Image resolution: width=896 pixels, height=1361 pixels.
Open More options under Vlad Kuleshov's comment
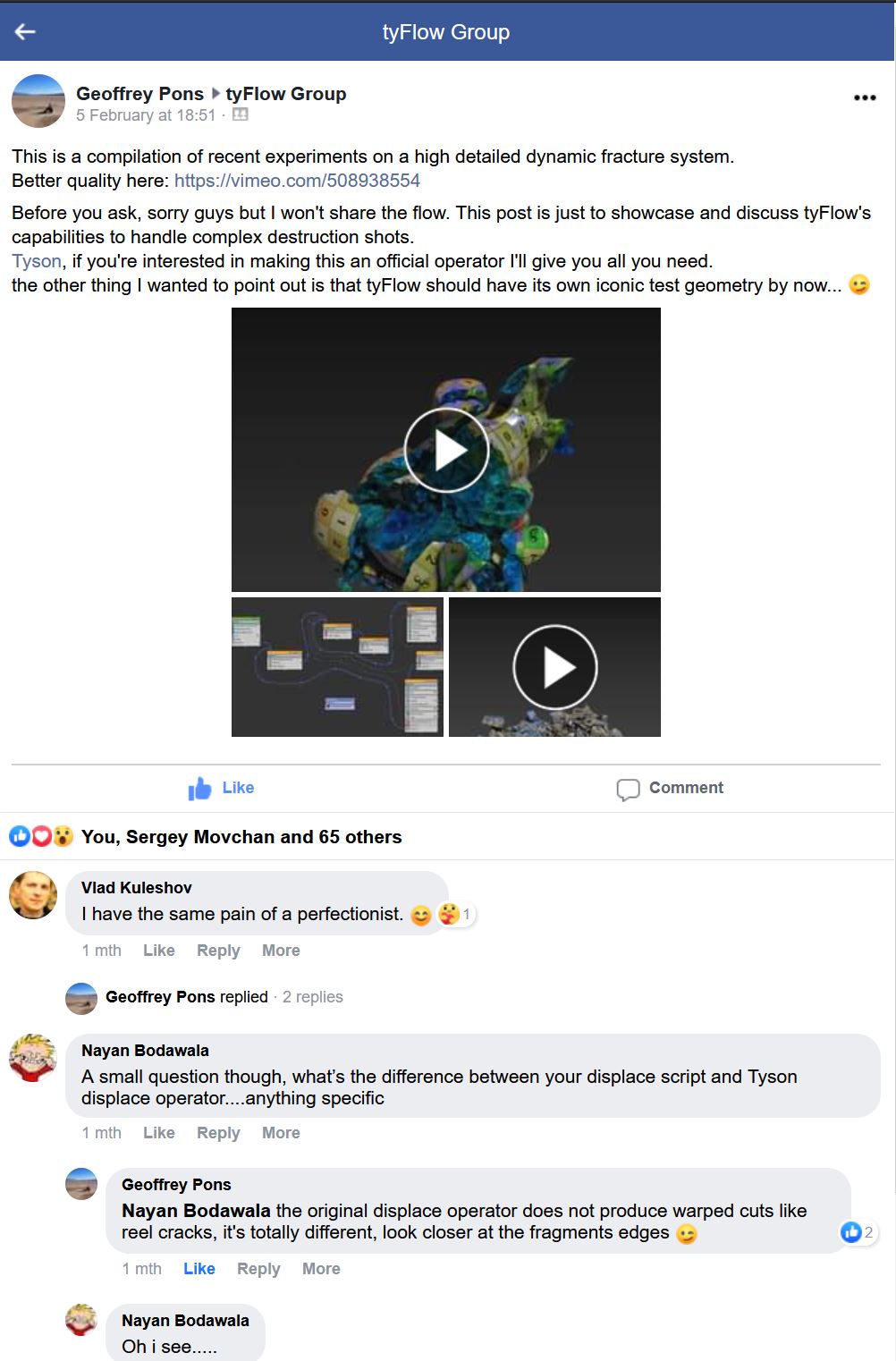coord(281,951)
